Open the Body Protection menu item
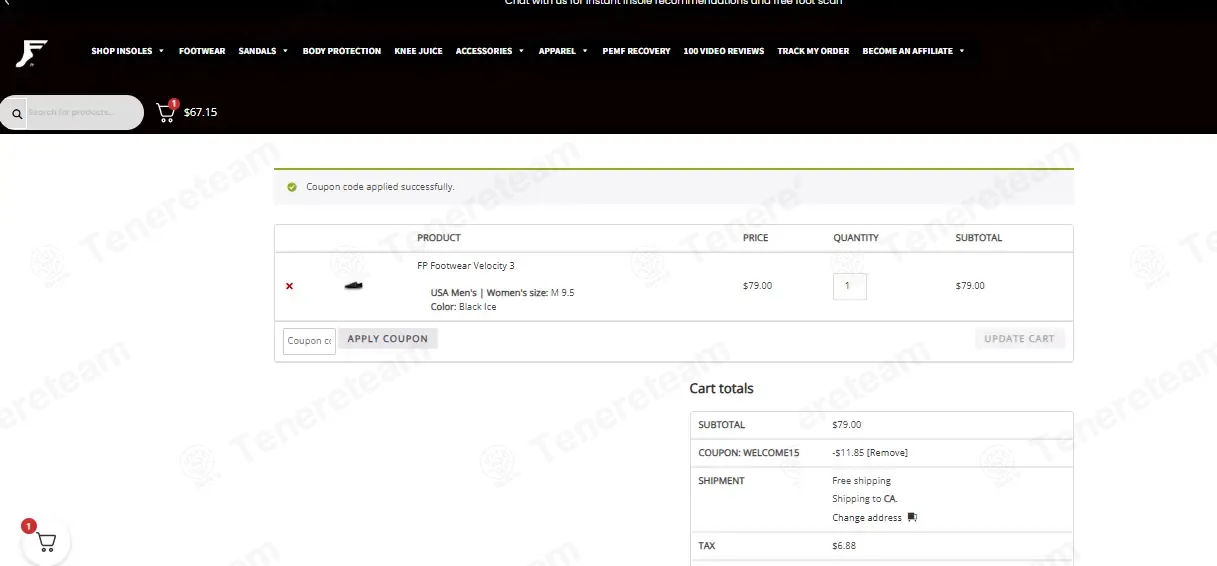 [x=342, y=51]
